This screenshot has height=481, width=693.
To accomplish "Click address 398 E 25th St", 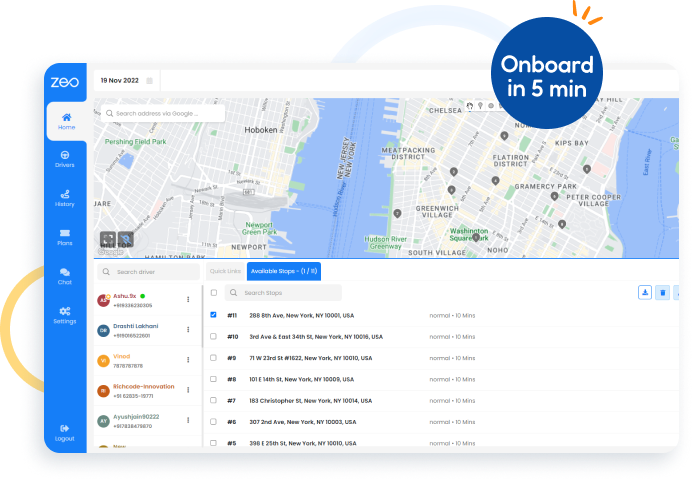I will [x=303, y=443].
